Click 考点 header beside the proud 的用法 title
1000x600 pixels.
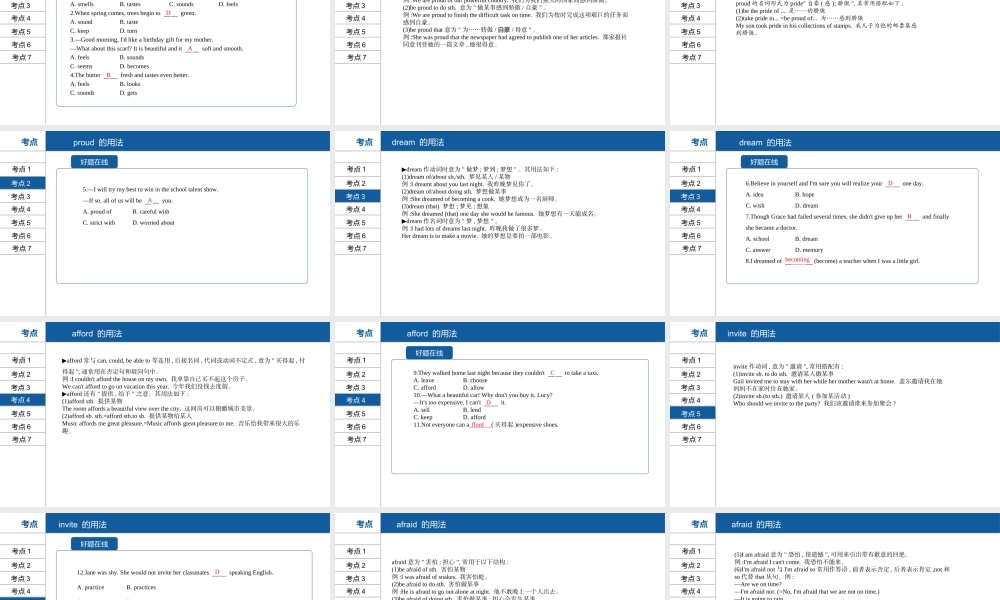point(29,142)
